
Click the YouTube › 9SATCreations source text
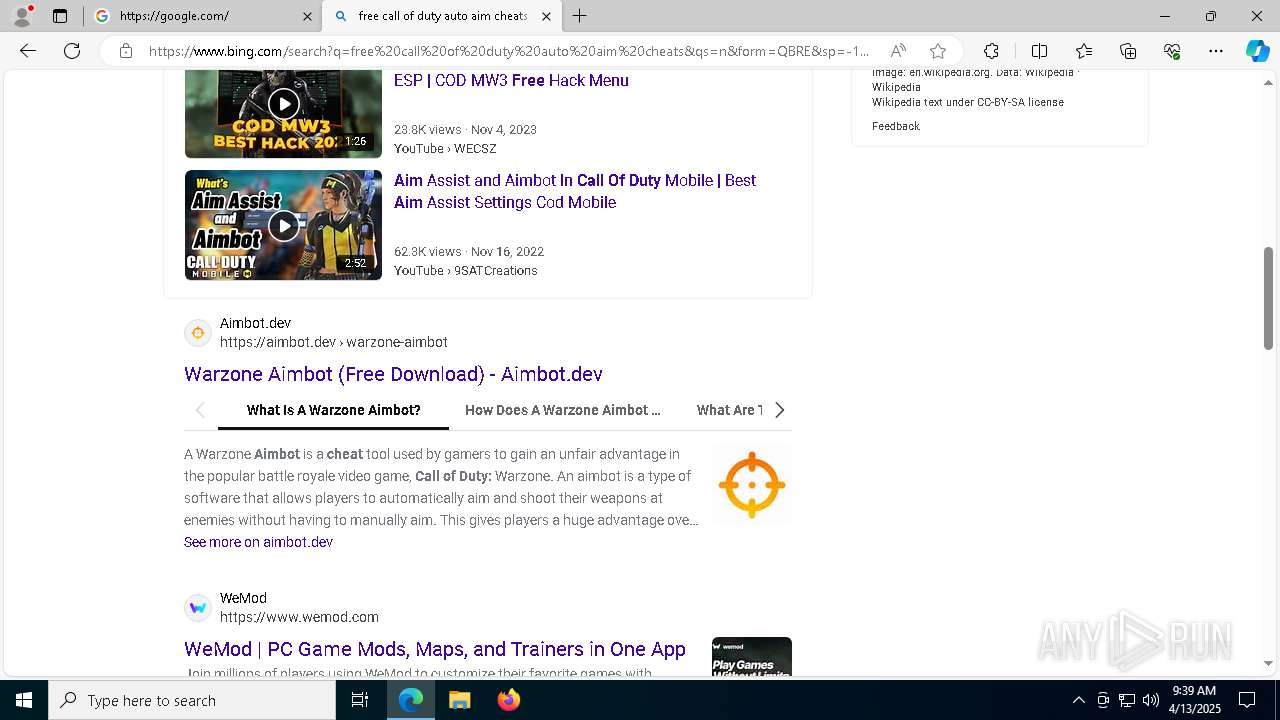[x=466, y=270]
